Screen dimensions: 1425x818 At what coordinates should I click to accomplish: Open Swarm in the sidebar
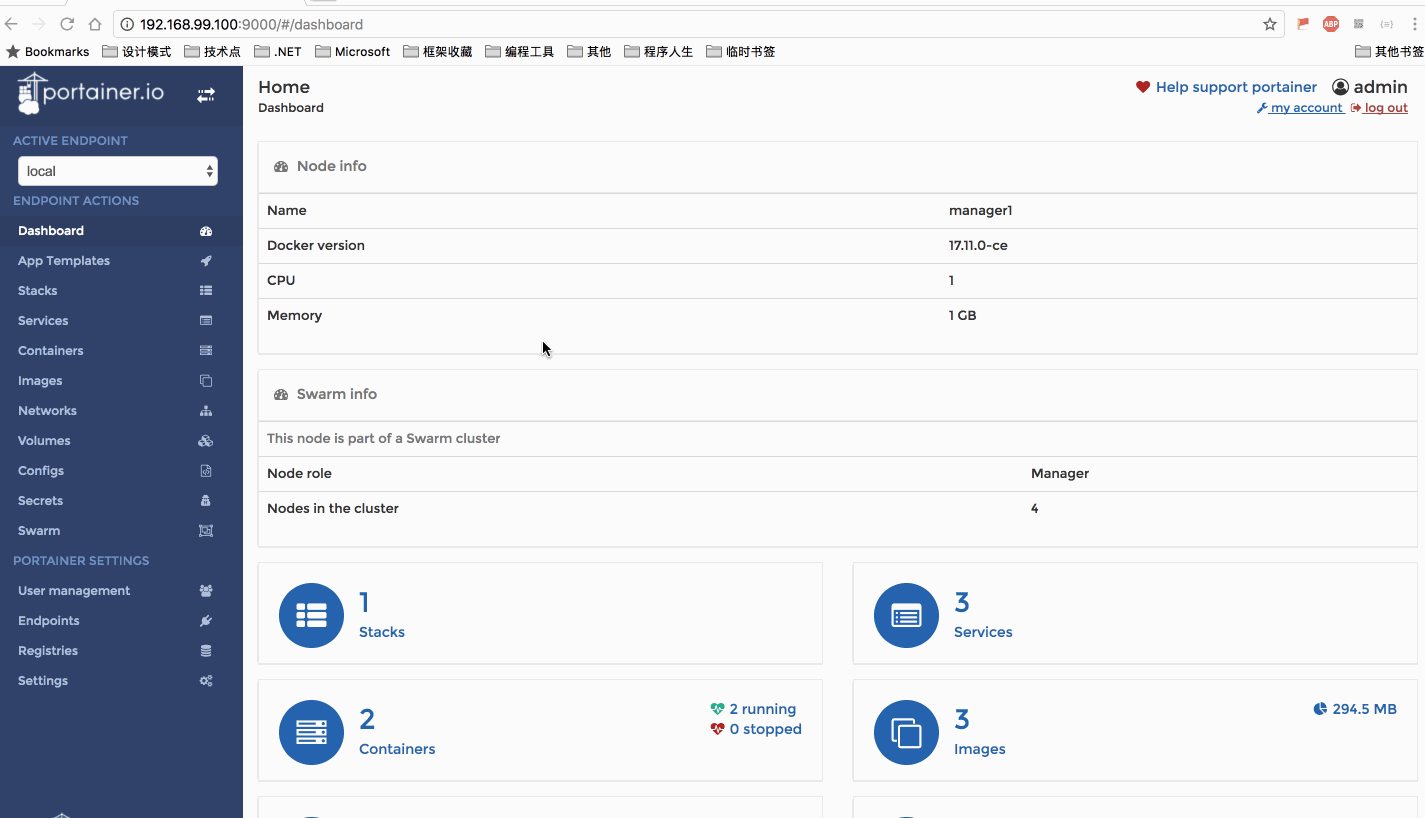click(x=121, y=531)
